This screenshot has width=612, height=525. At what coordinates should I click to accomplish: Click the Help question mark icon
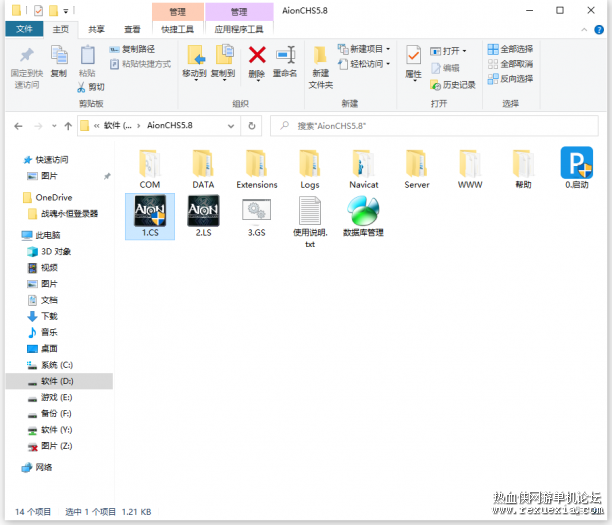click(599, 30)
